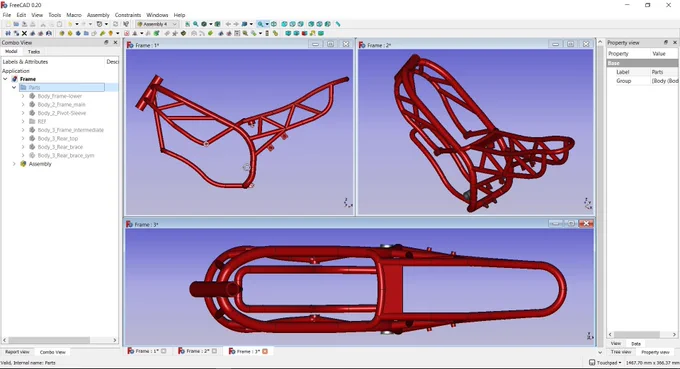Click the Open file folder icon

(16, 24)
